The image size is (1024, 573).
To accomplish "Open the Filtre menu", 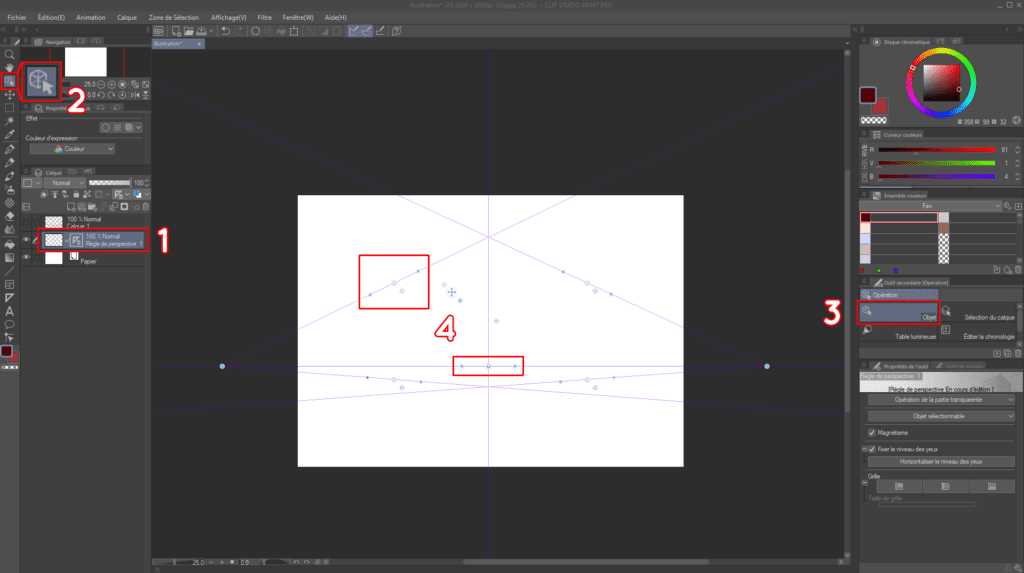I will click(x=264, y=18).
